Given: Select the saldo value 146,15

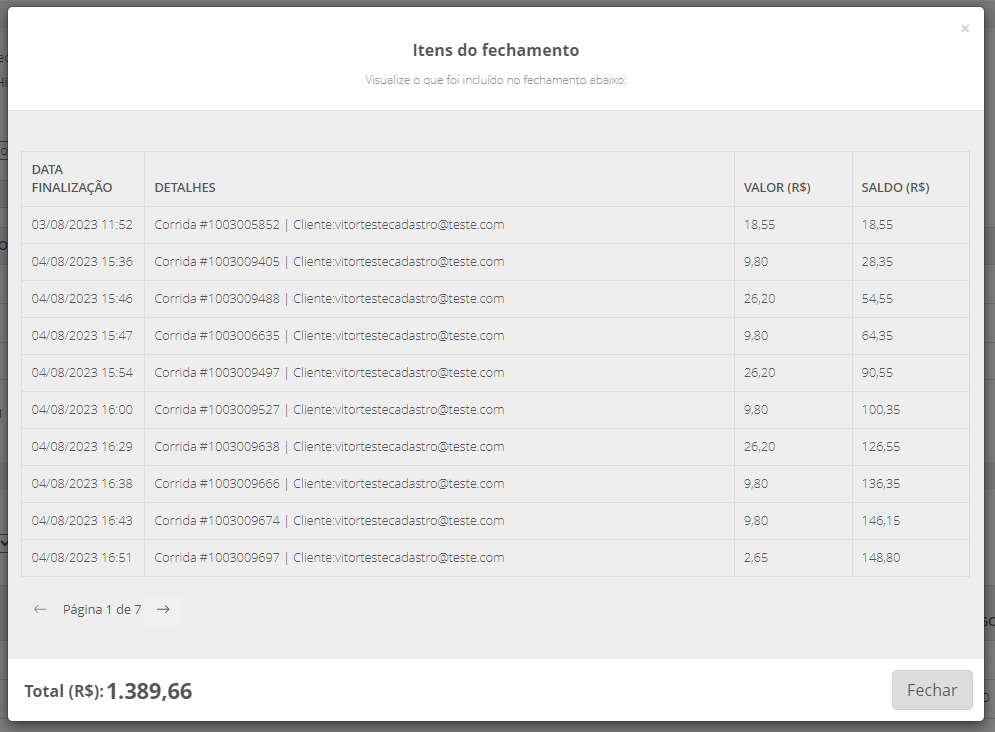Looking at the screenshot, I should pos(881,521).
